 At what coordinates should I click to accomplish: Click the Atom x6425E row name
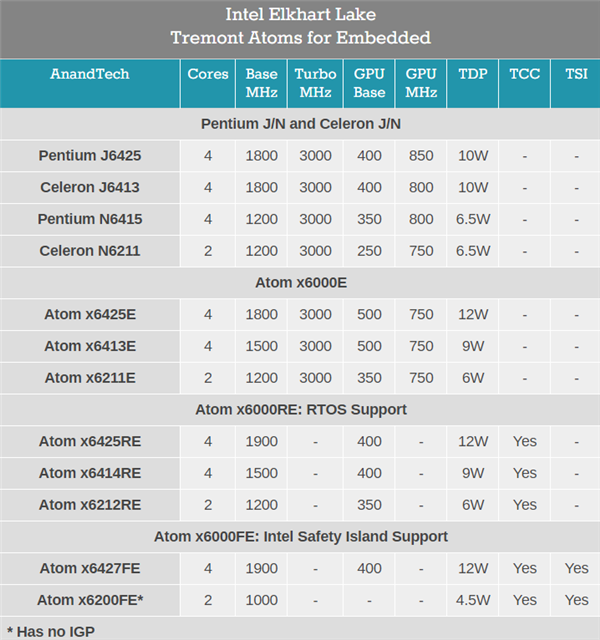pos(90,314)
